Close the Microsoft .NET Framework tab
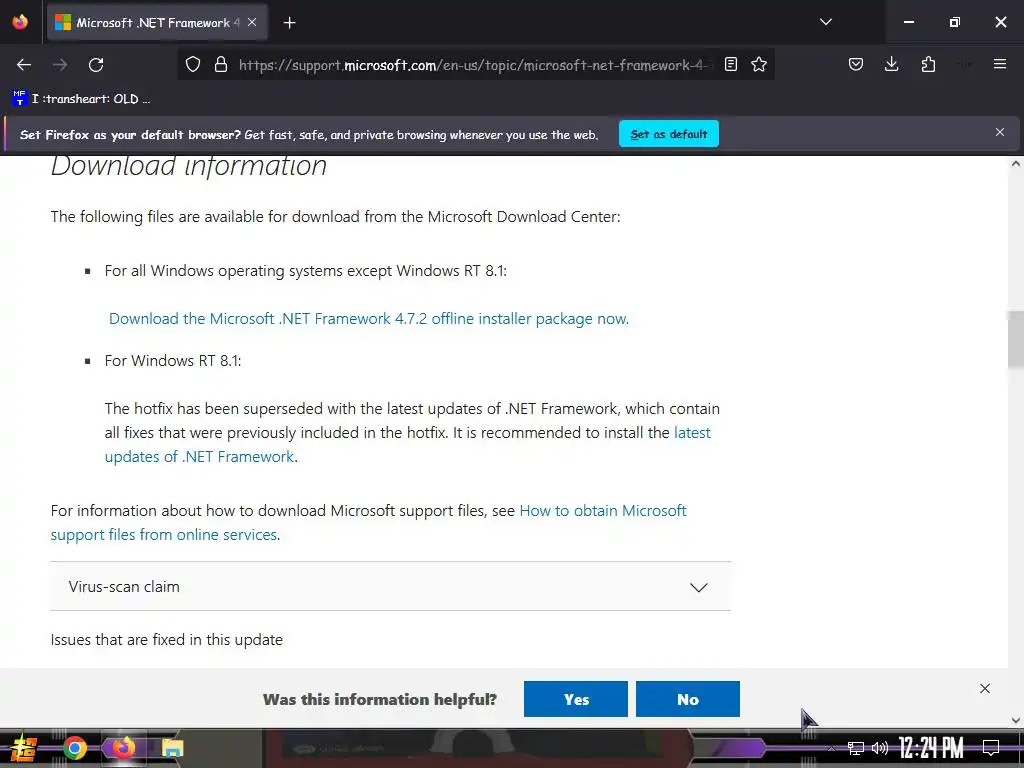 pyautogui.click(x=252, y=22)
